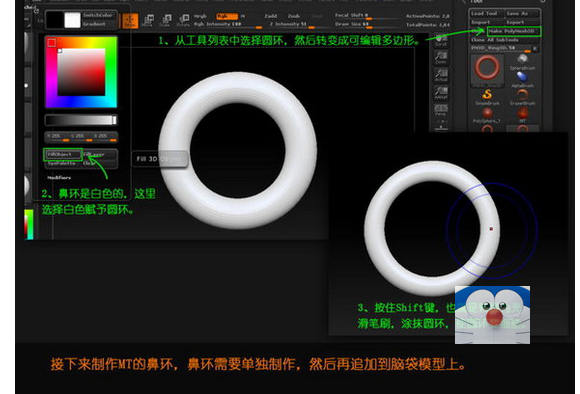The image size is (580, 394).
Task: Adjust the R 255 red slider
Action: pos(57,137)
